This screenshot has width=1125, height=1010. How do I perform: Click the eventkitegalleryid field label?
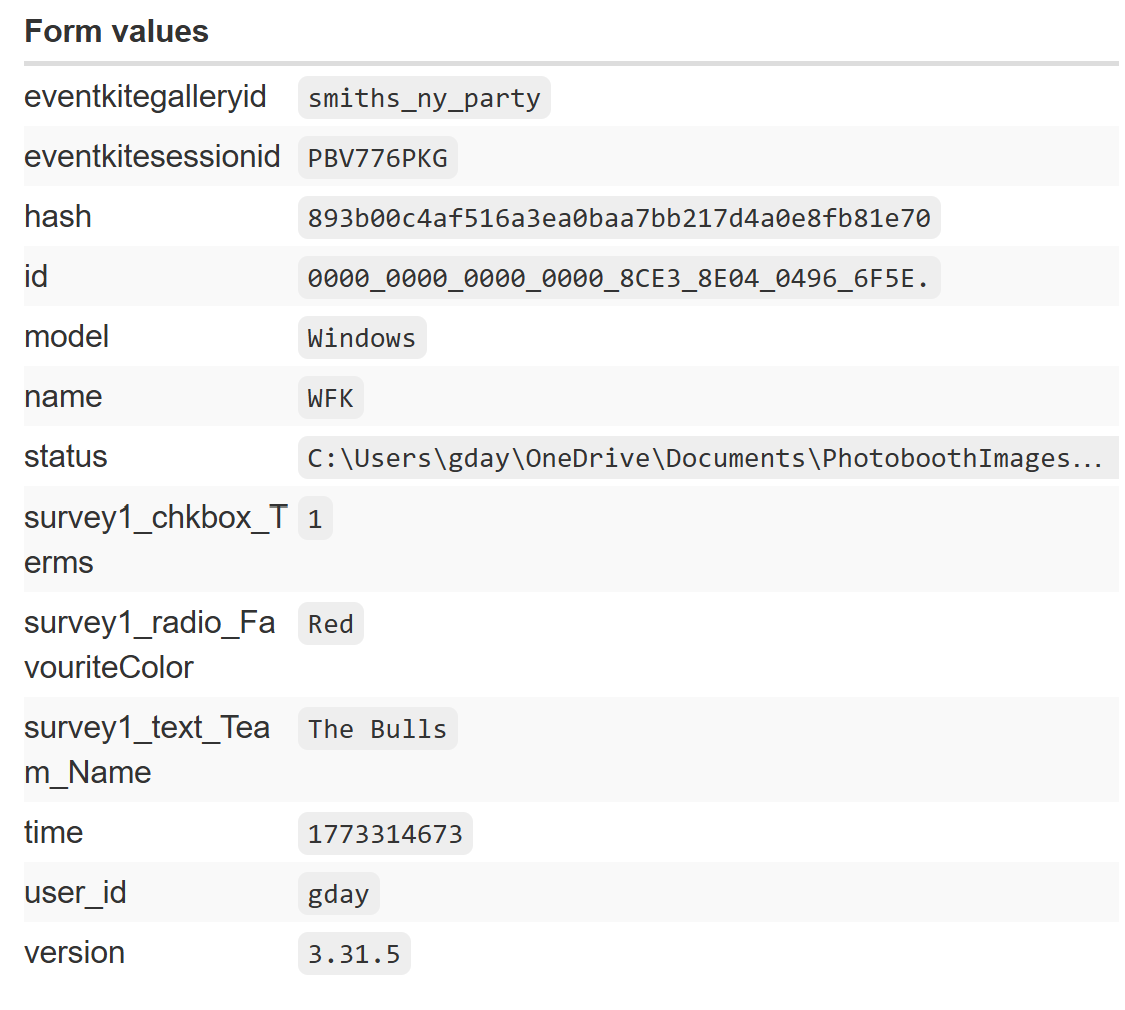point(145,97)
